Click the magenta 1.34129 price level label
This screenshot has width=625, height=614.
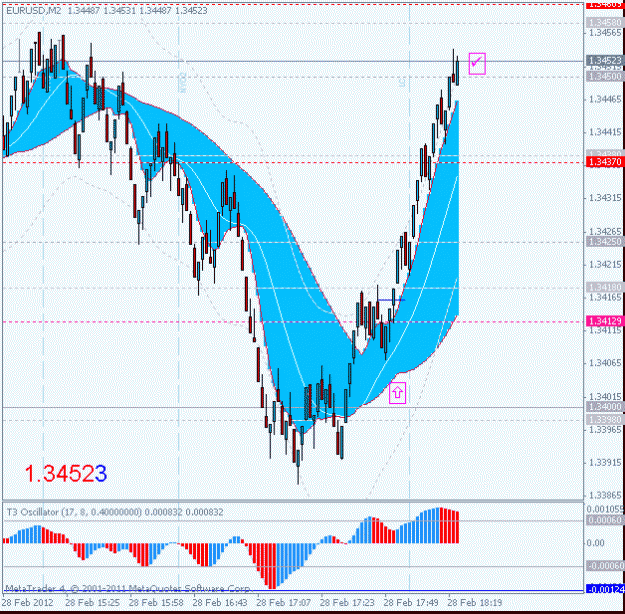(x=605, y=321)
